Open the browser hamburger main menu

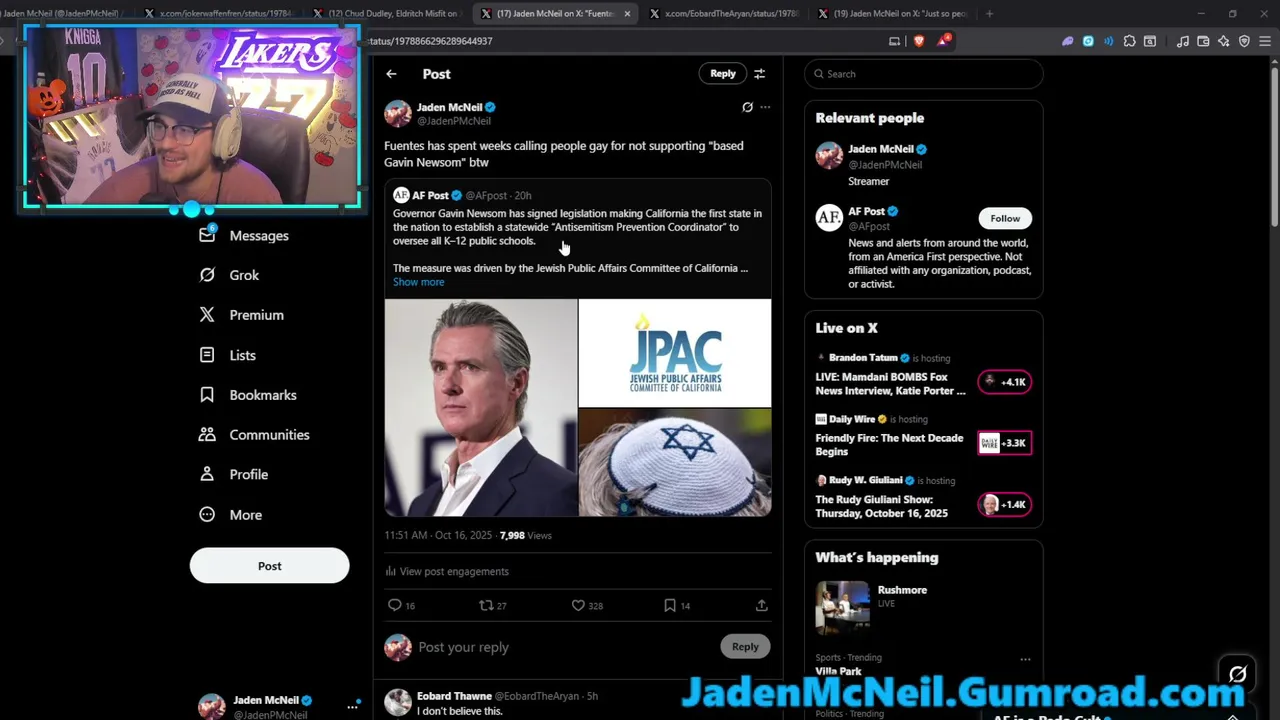coord(1265,41)
